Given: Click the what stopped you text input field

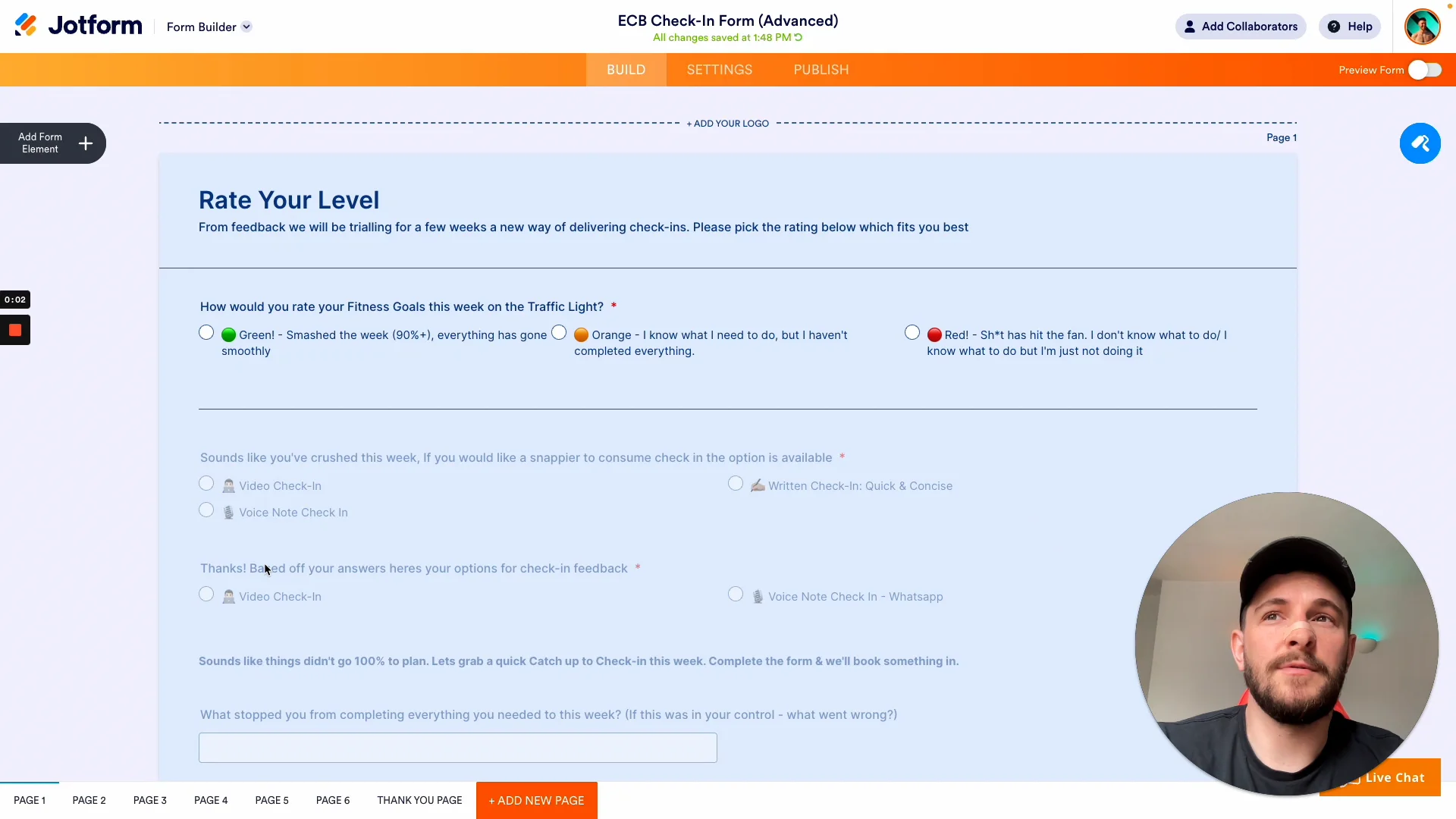Looking at the screenshot, I should [x=458, y=748].
